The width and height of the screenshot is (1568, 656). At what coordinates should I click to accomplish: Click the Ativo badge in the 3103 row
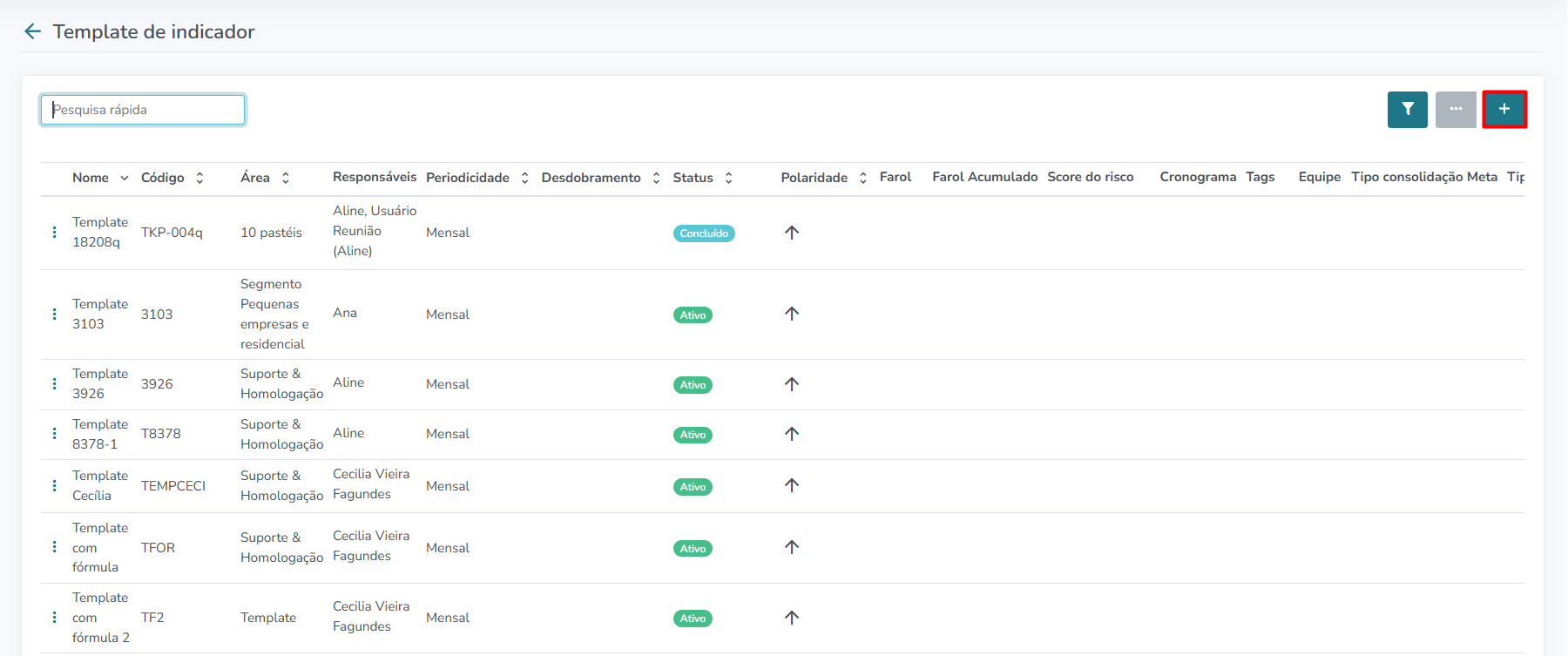click(693, 315)
